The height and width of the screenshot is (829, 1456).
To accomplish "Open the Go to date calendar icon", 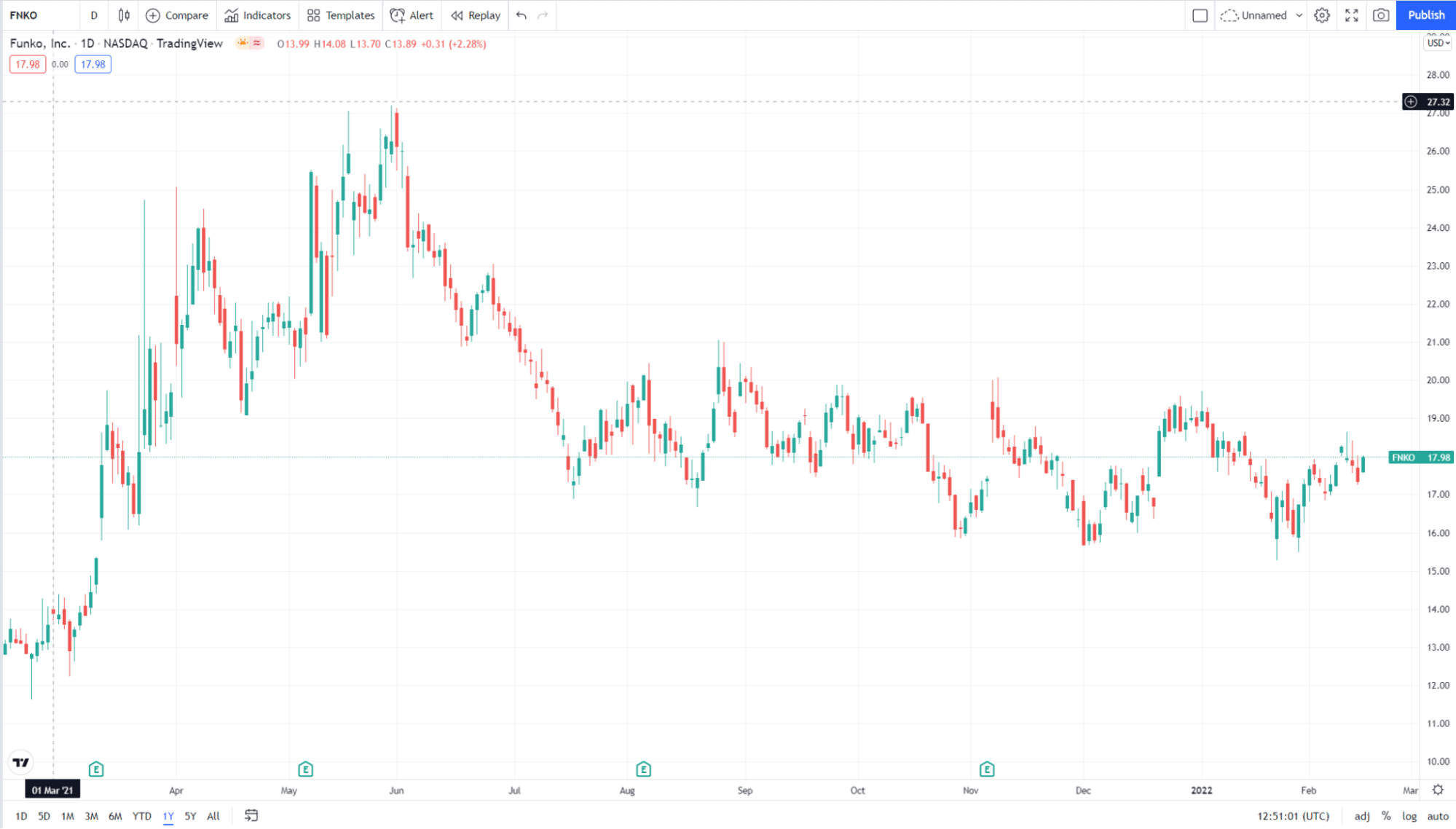I will 251,816.
